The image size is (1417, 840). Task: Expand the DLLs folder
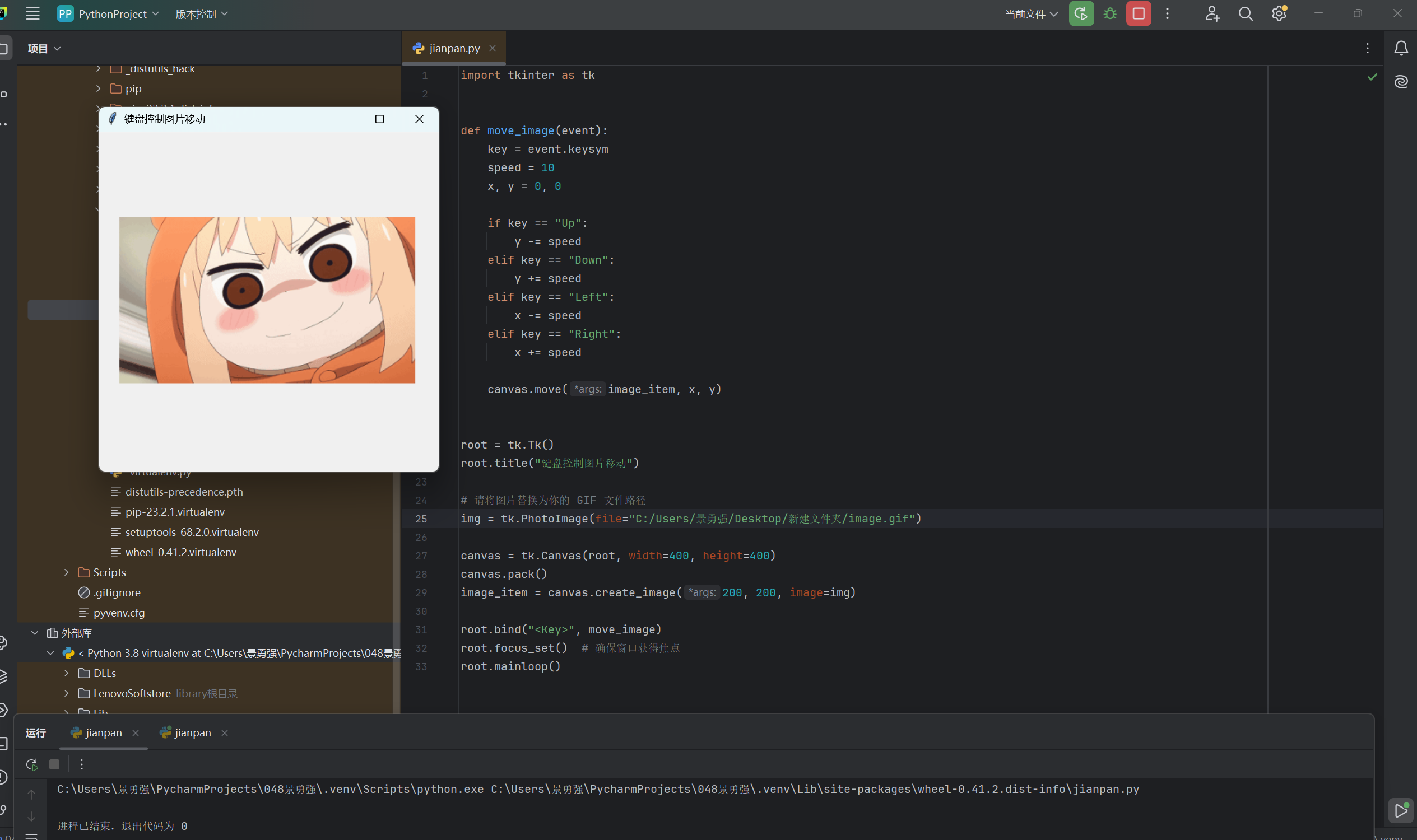66,673
